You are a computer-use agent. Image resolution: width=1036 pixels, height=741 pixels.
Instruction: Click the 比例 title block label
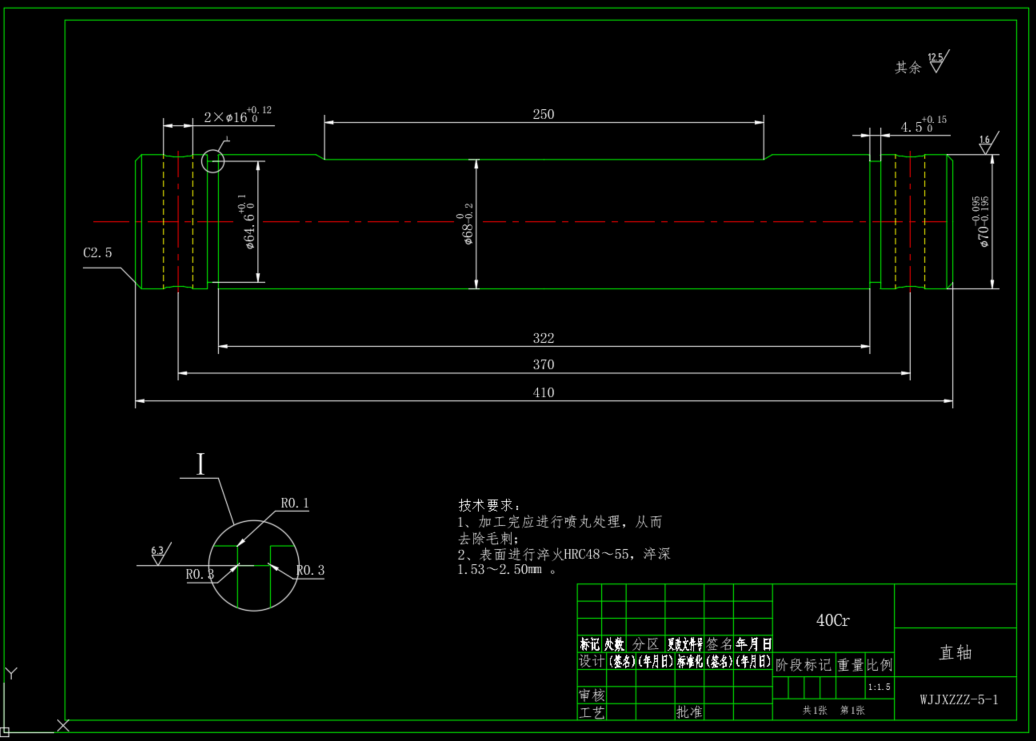[x=880, y=665]
